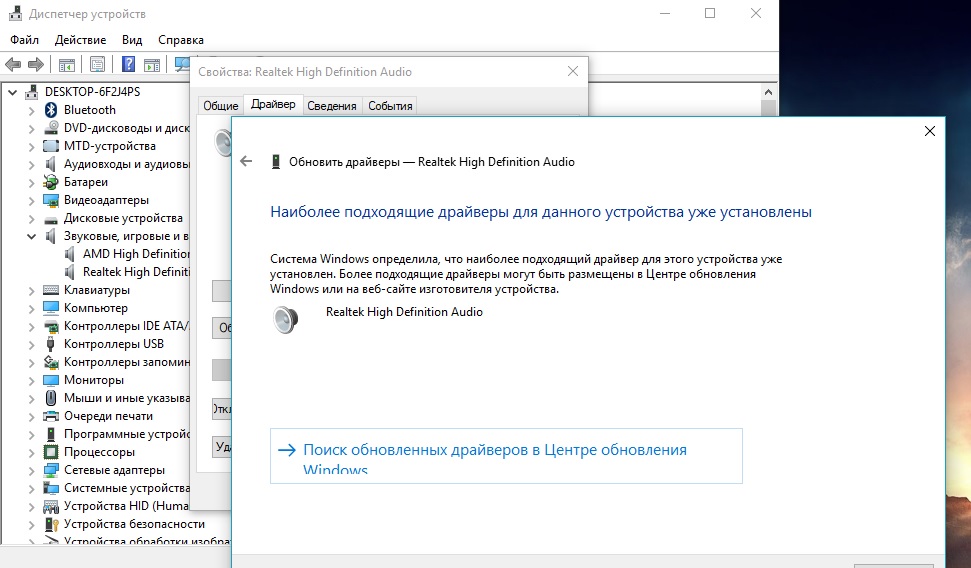The image size is (971, 568).
Task: Click the AMD High Definition speaker icon
Action: [70, 254]
